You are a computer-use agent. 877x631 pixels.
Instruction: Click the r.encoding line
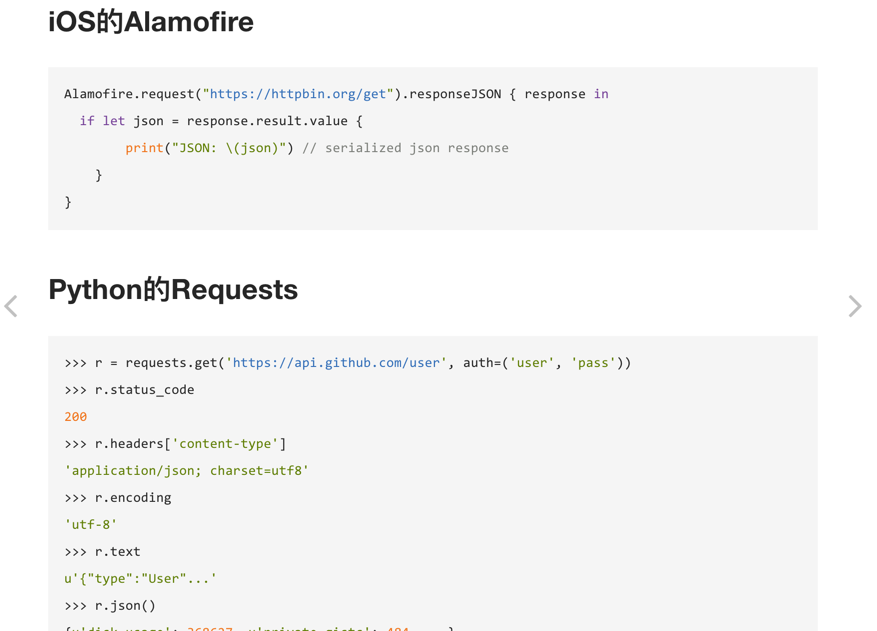tap(118, 498)
